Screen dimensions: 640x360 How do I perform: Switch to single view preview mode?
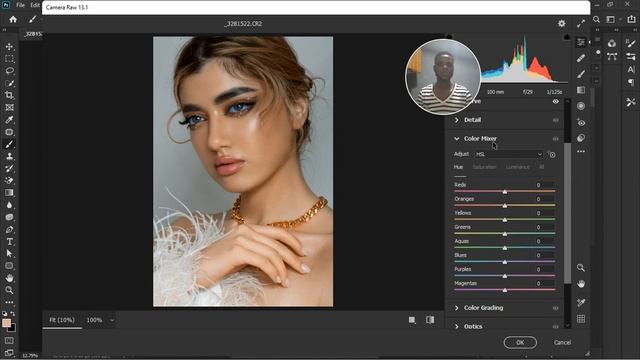[412, 320]
